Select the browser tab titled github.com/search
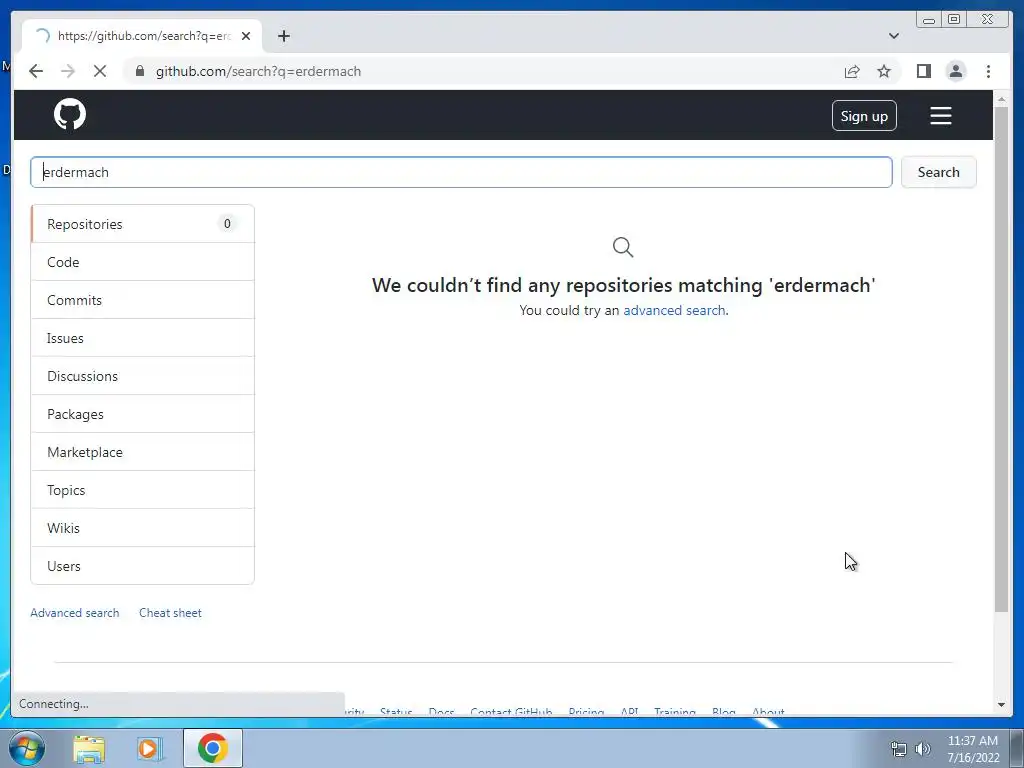This screenshot has height=768, width=1024. (142, 36)
